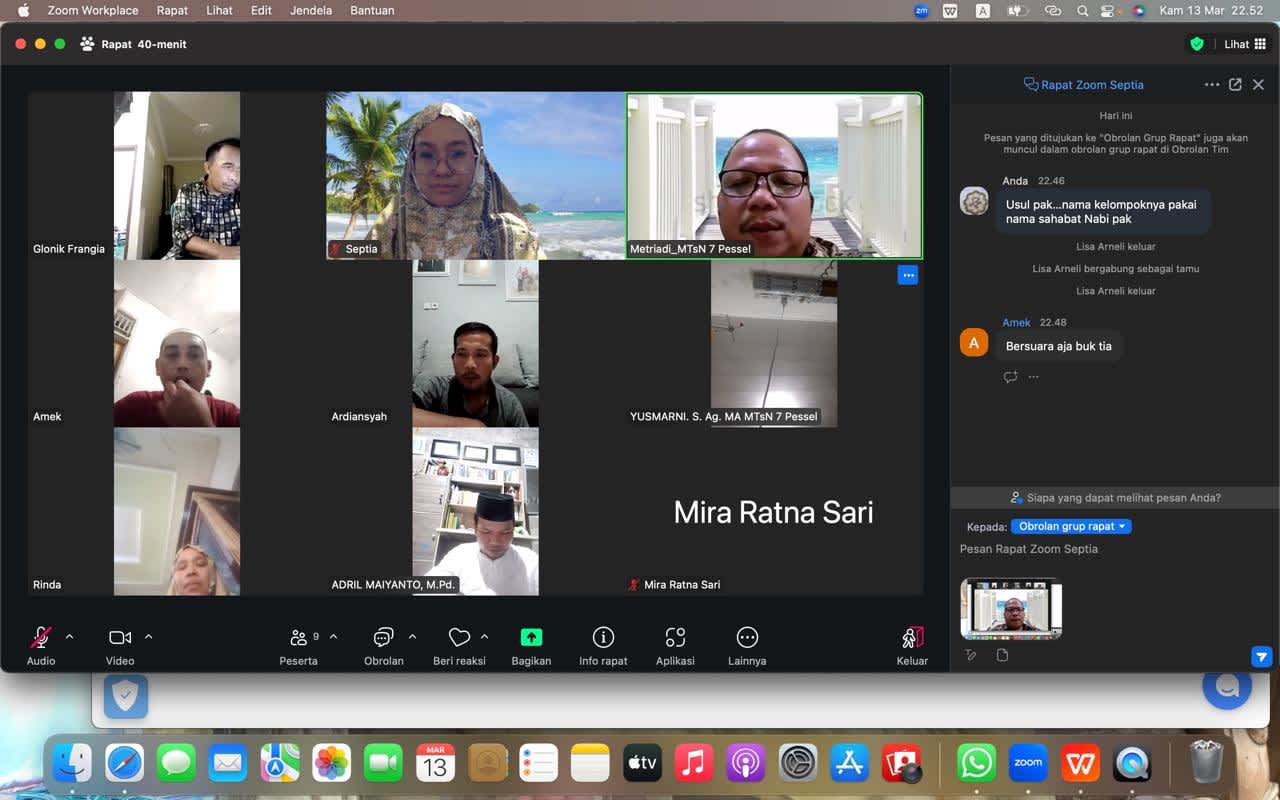The image size is (1280, 800).
Task: Leave the meeting with Keluar
Action: pos(912,646)
